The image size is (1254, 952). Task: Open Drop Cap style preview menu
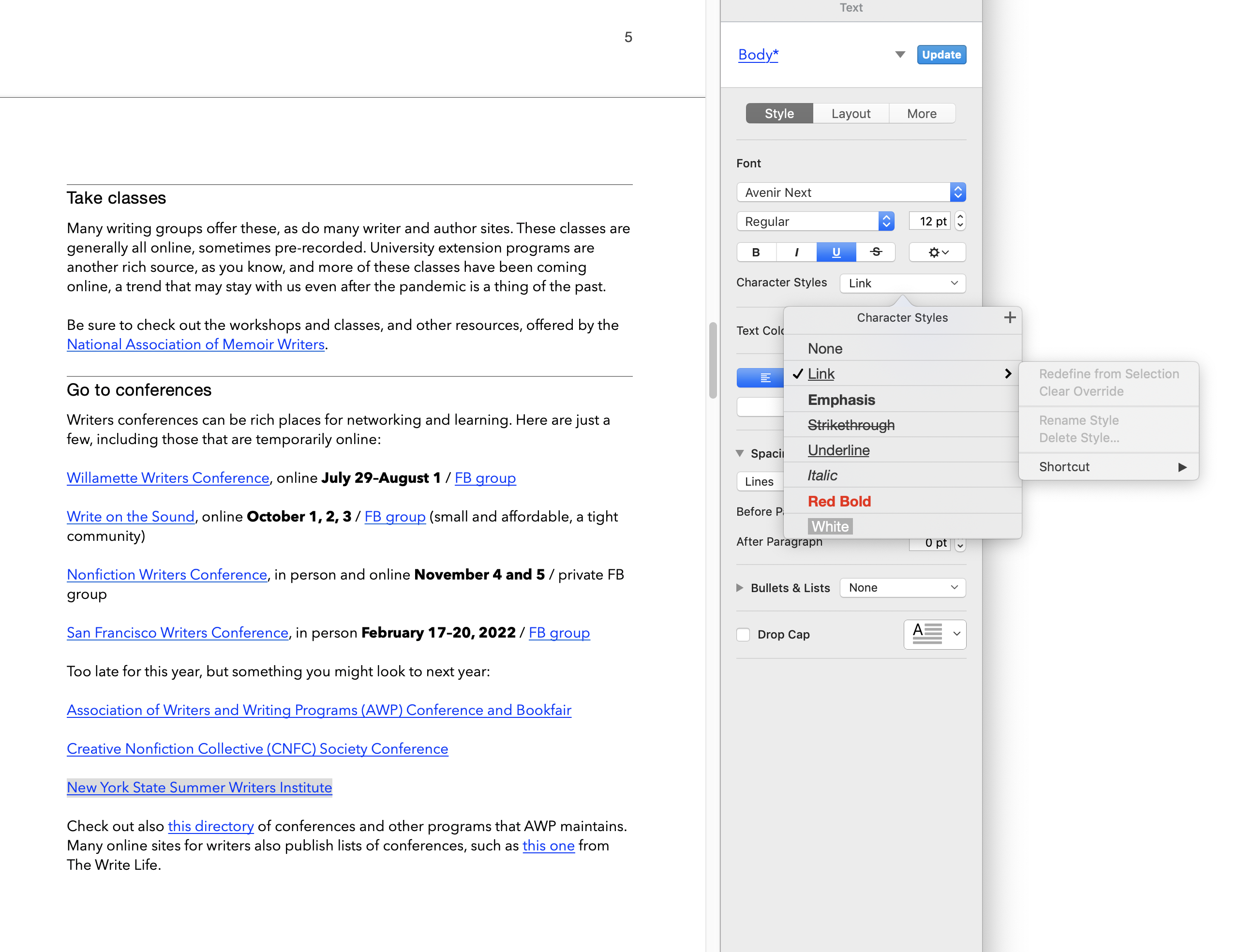point(935,634)
